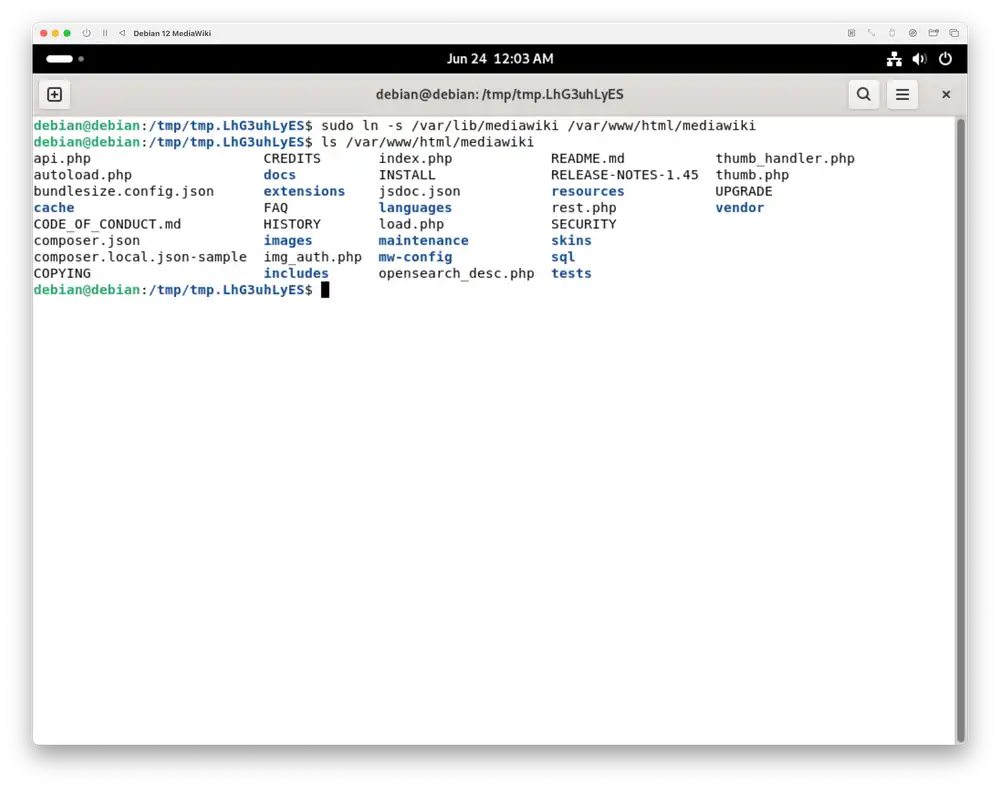Click RELEASE-NOTES-1.45
This screenshot has height=788, width=1000.
pyautogui.click(x=625, y=175)
